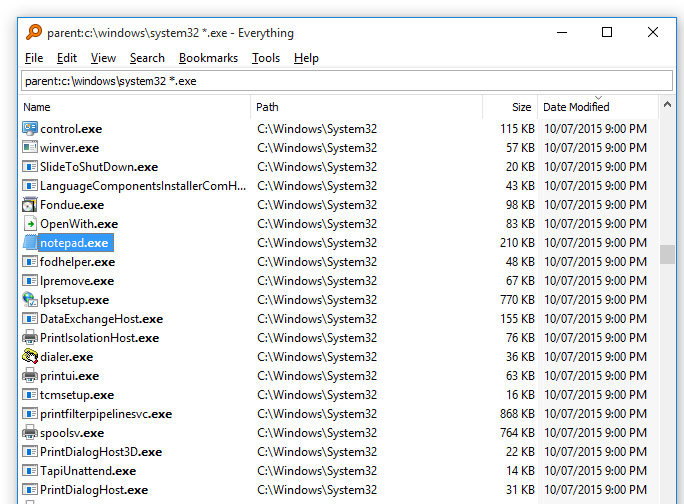Image resolution: width=684 pixels, height=504 pixels.
Task: Sort results by the Size column header
Action: [510, 107]
